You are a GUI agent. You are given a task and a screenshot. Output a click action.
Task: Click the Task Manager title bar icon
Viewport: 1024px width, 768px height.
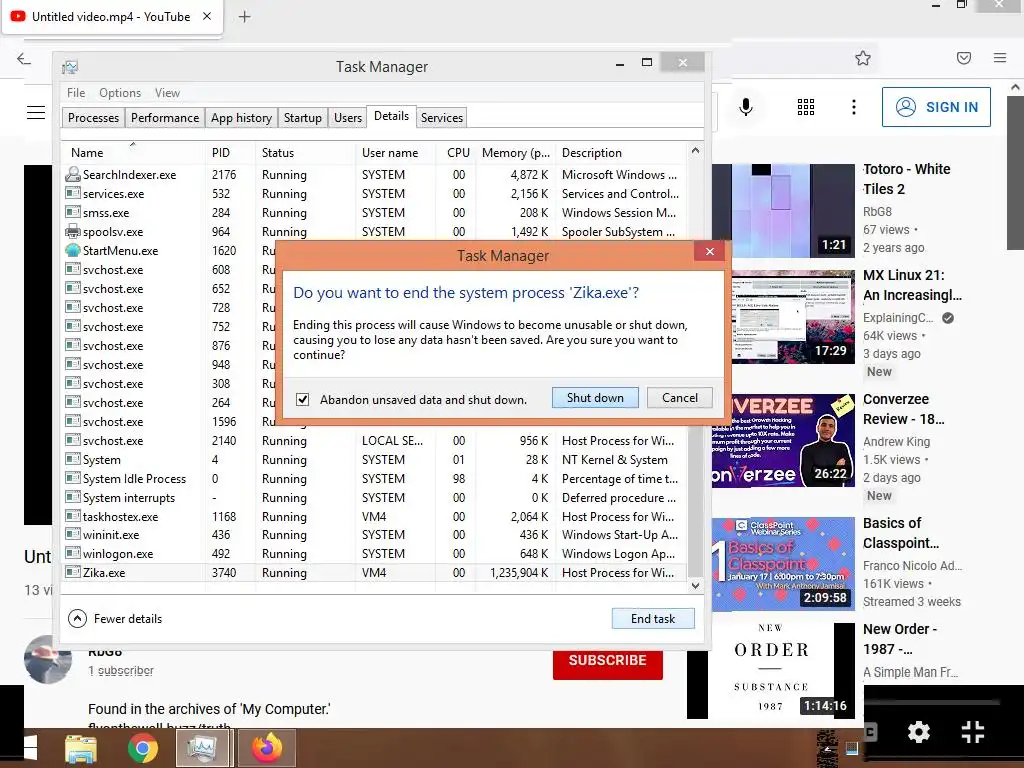(x=70, y=67)
